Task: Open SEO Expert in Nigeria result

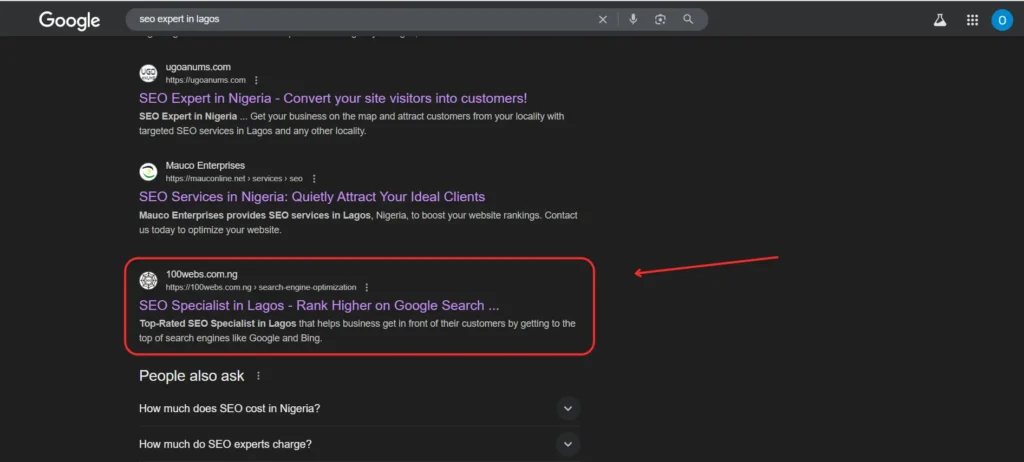Action: click(x=333, y=98)
